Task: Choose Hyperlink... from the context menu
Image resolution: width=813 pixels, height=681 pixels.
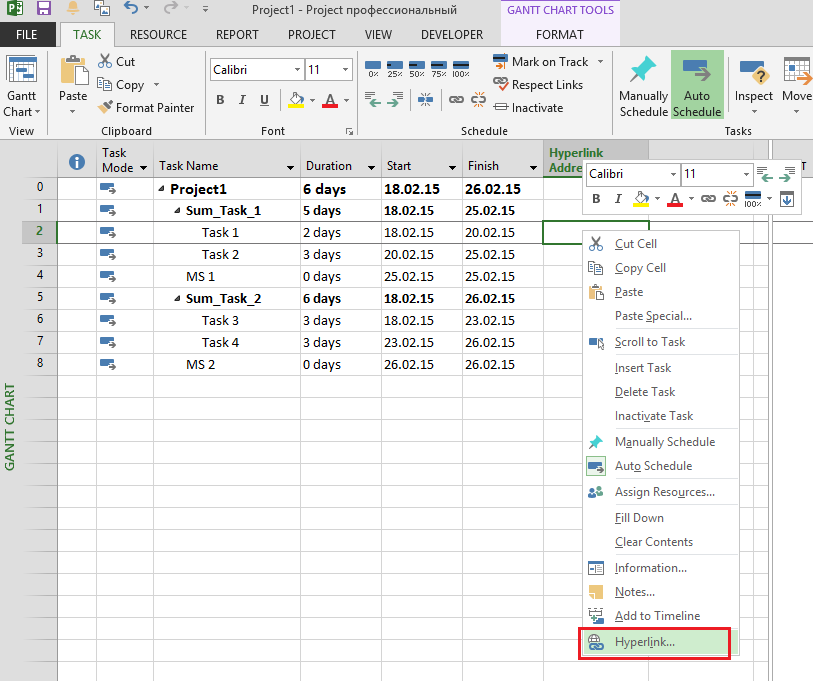Action: 654,643
